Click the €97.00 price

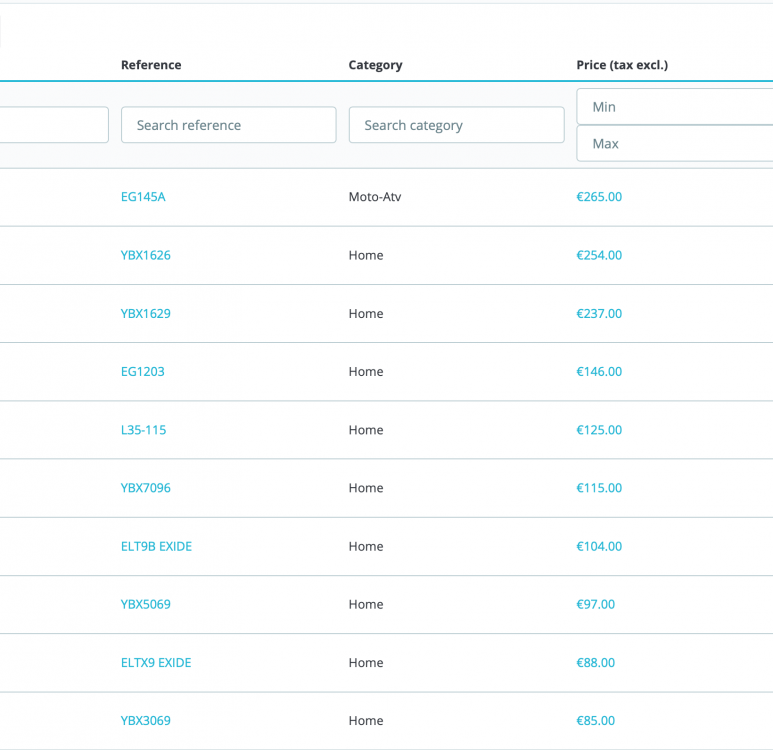(596, 604)
